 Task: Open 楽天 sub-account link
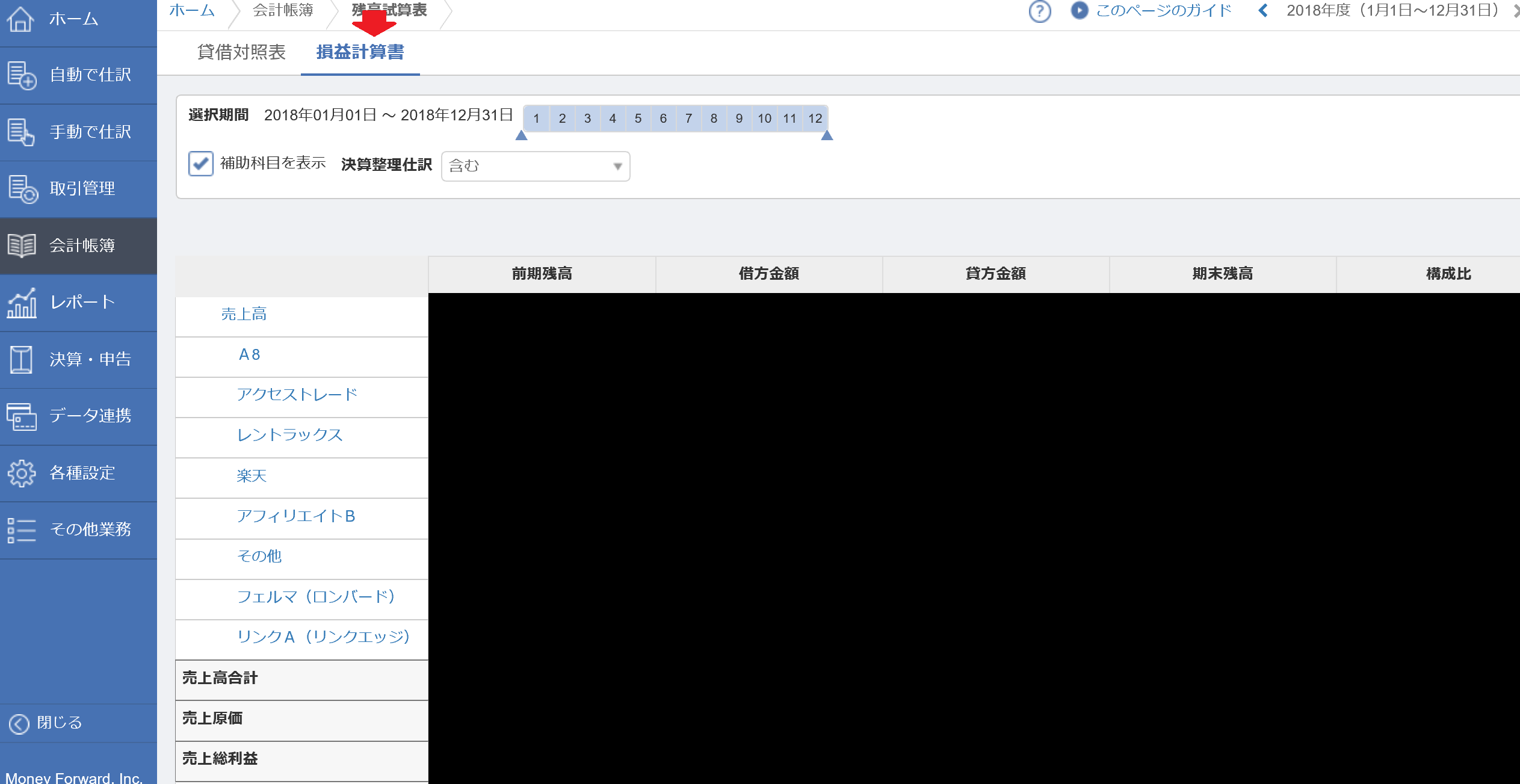[252, 476]
